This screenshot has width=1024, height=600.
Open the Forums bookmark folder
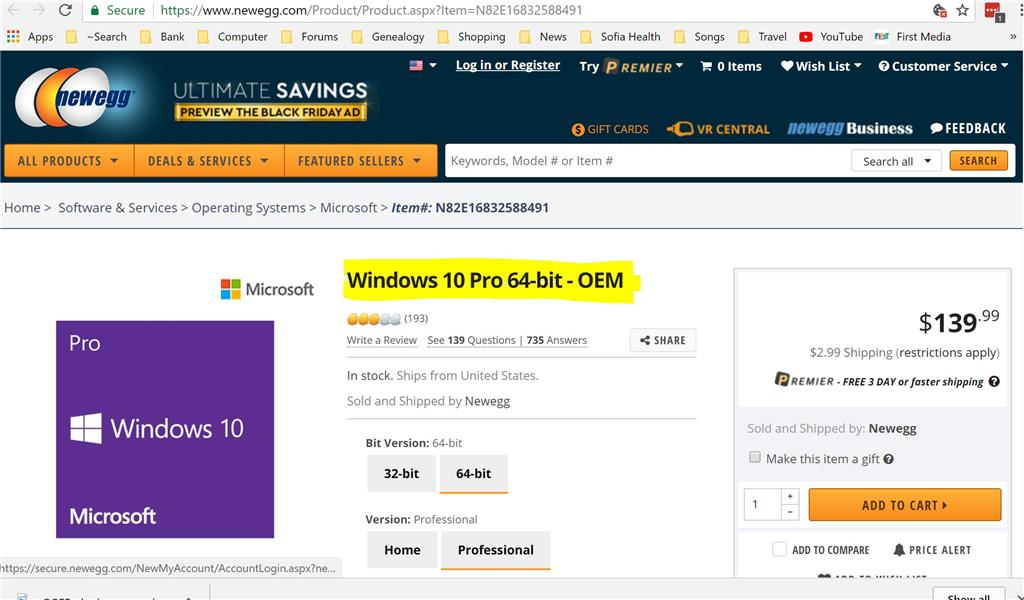[x=310, y=37]
